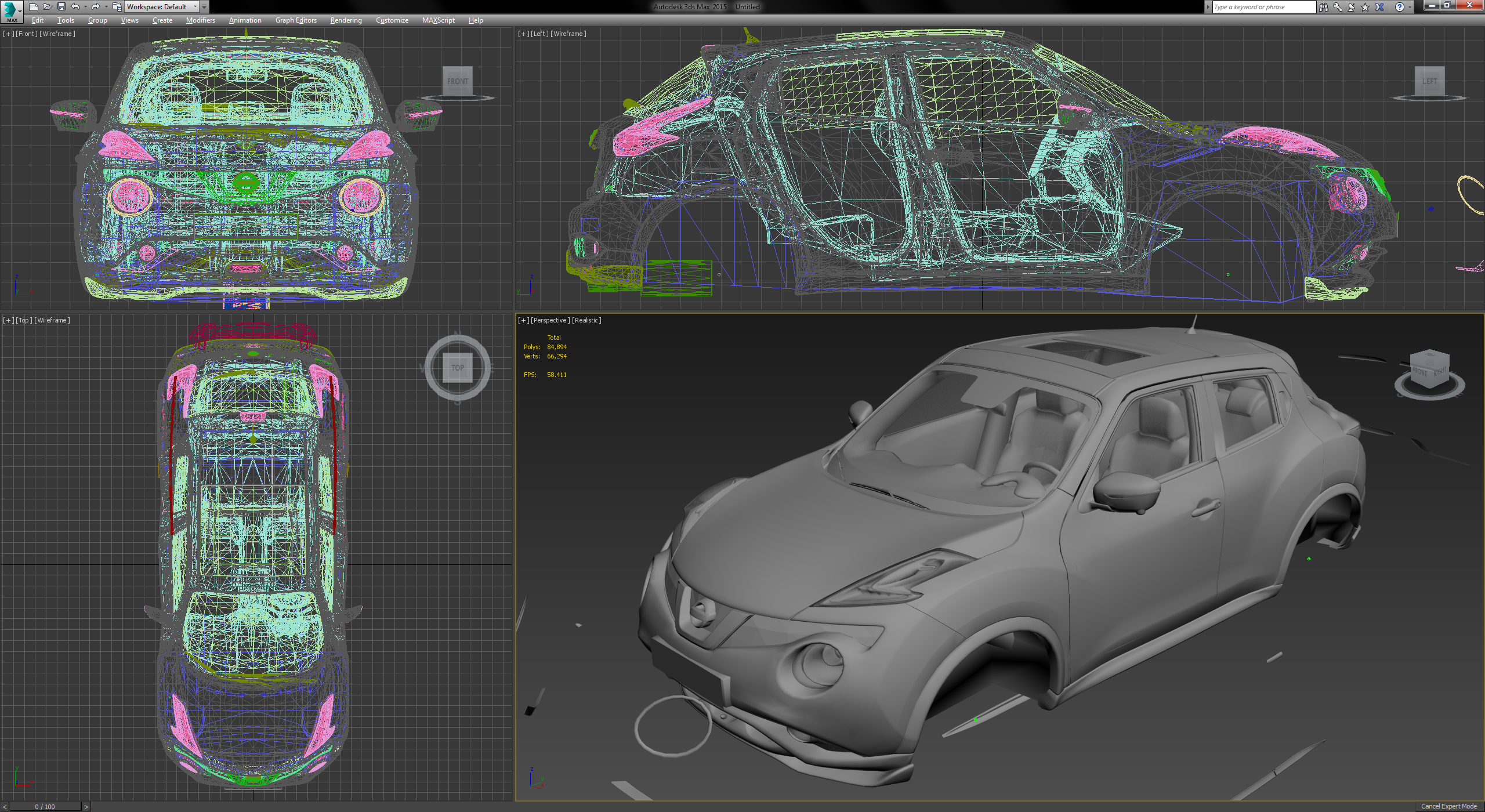Click the key Subscription Center icon

[1337, 7]
